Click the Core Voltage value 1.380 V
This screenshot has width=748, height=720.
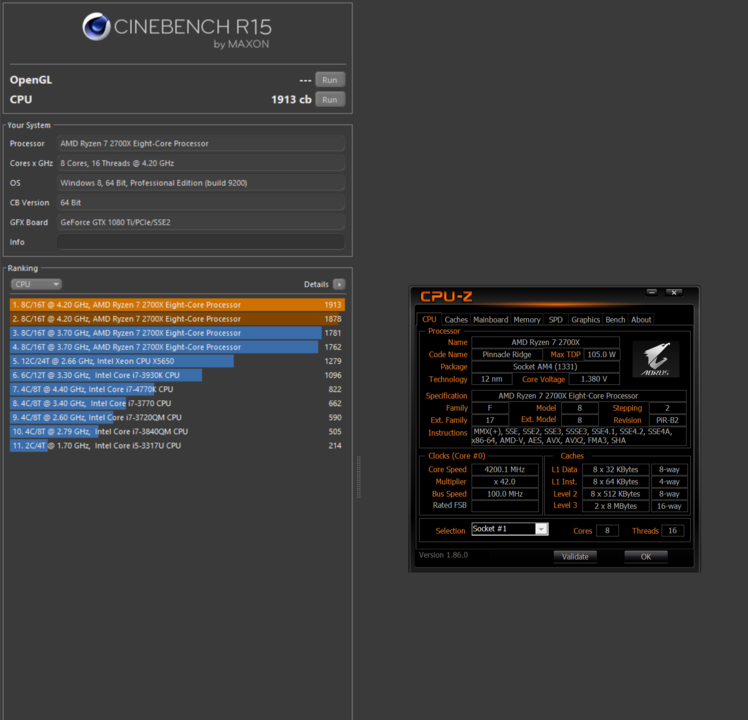point(594,379)
